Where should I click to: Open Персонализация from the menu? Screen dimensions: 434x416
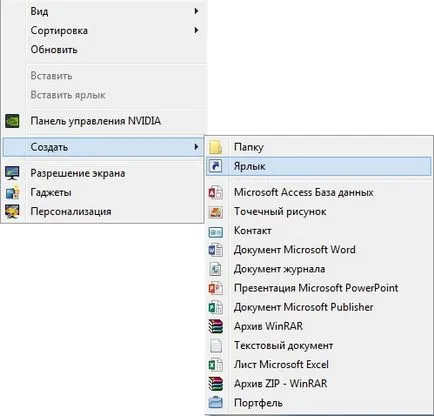pyautogui.click(x=103, y=211)
